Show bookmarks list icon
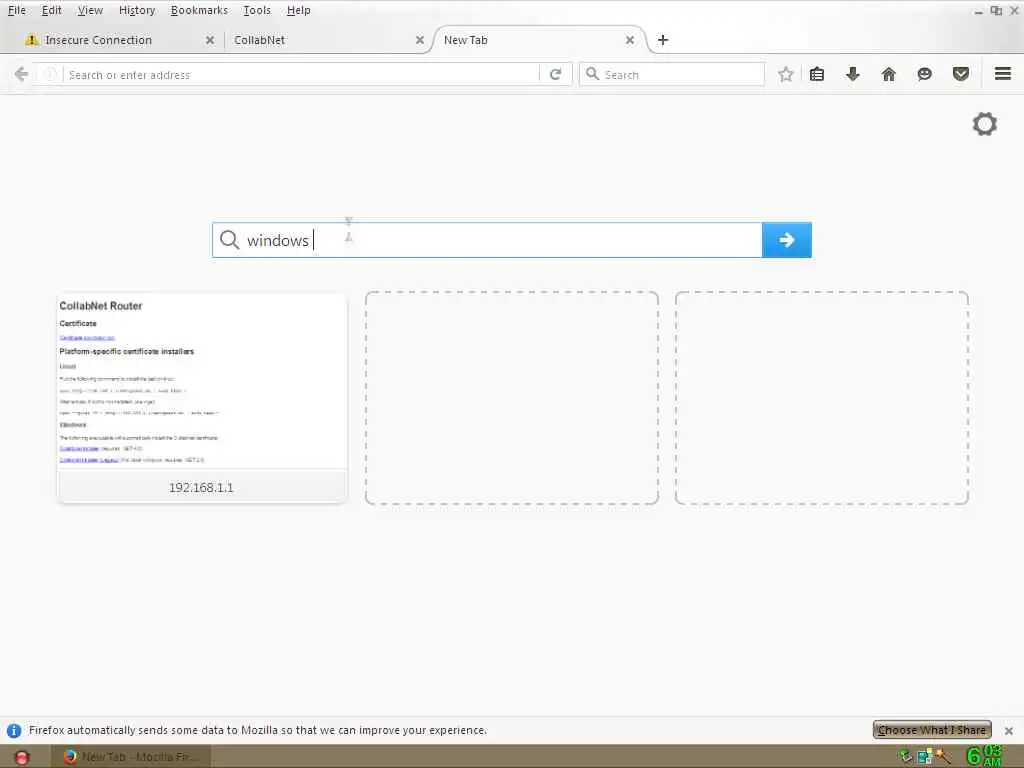The height and width of the screenshot is (768, 1024). click(x=817, y=74)
